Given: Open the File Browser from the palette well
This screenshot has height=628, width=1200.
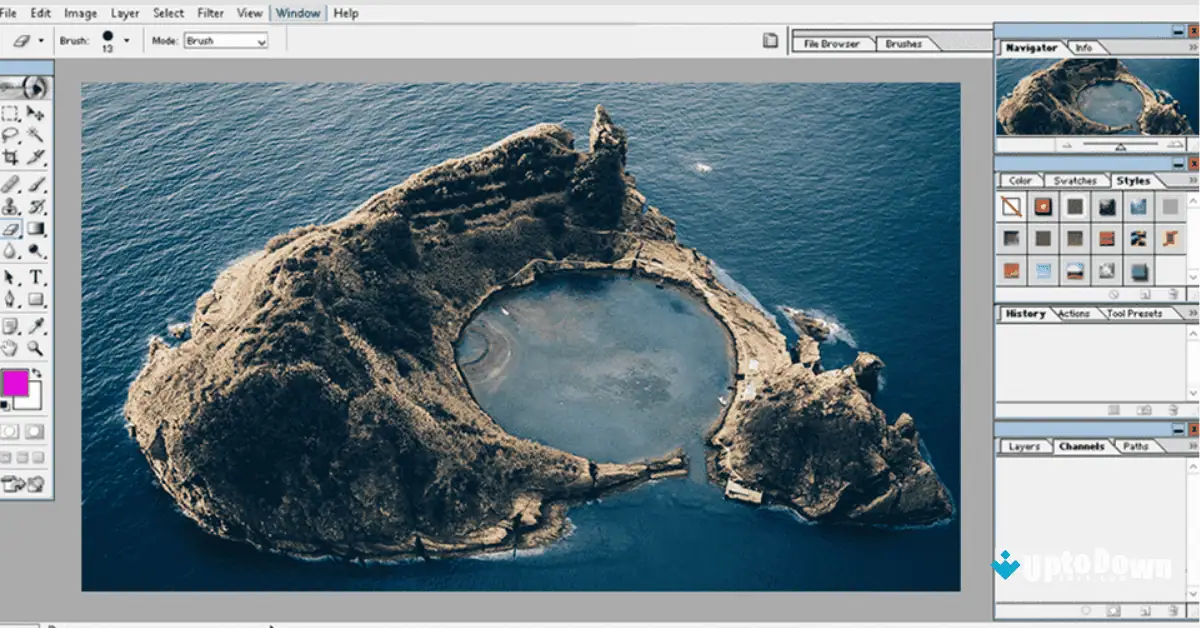Looking at the screenshot, I should (x=833, y=43).
